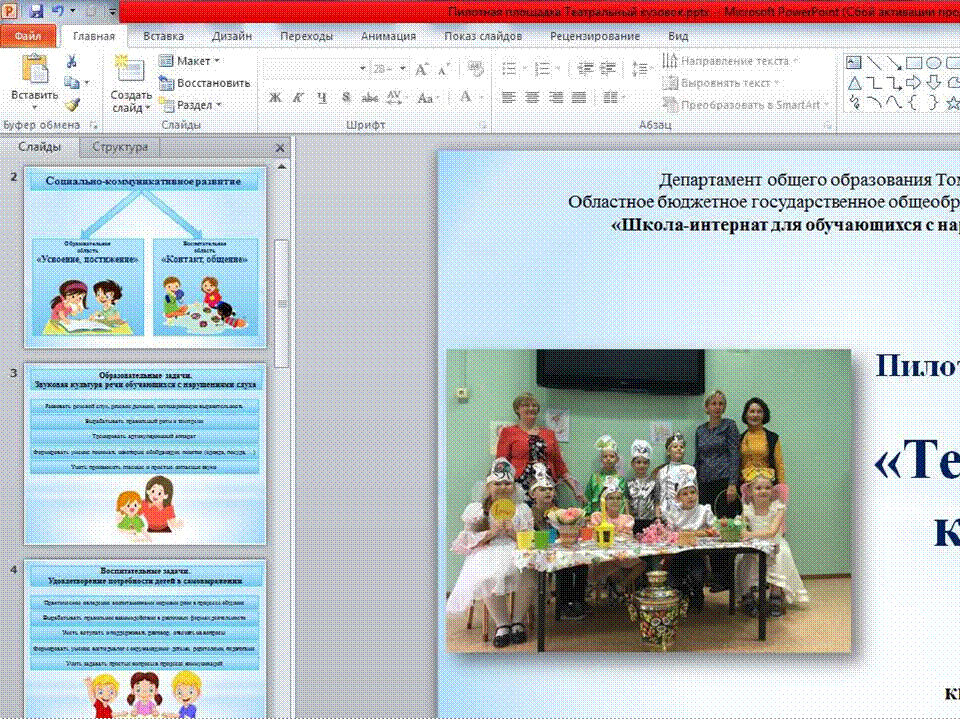Switch to the Структура pane tab
The width and height of the screenshot is (962, 720).
pos(120,147)
